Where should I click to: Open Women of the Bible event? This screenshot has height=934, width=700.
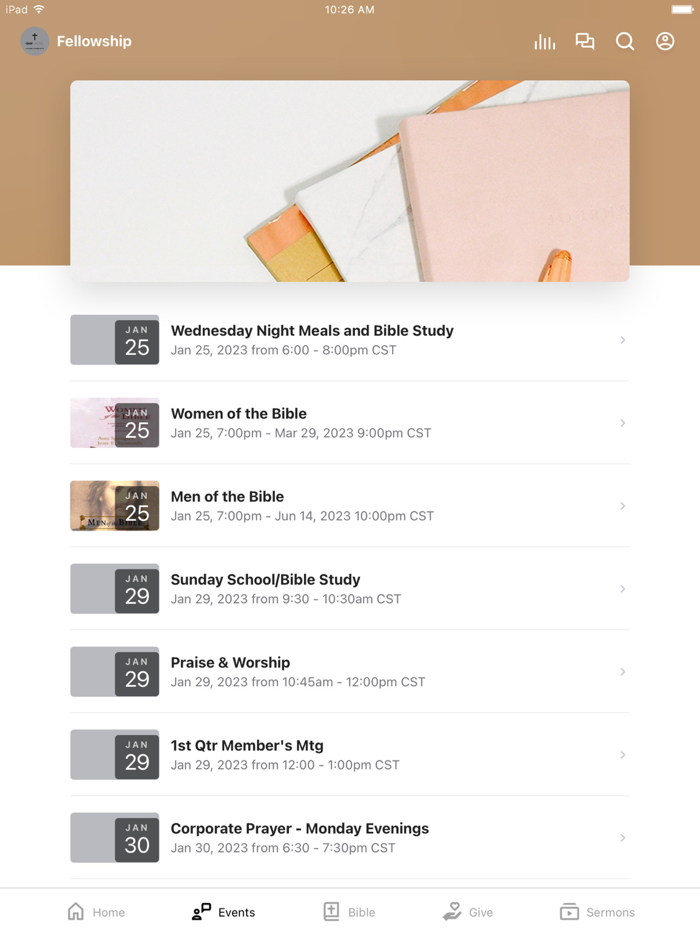coord(350,422)
